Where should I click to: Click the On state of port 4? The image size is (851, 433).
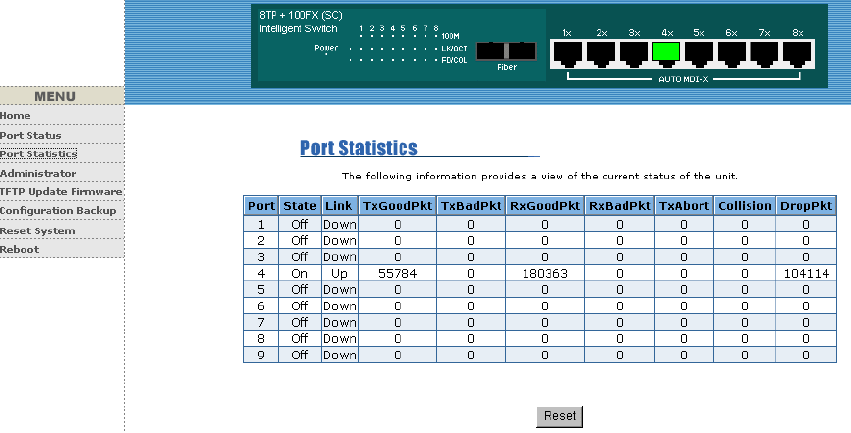pyautogui.click(x=300, y=273)
